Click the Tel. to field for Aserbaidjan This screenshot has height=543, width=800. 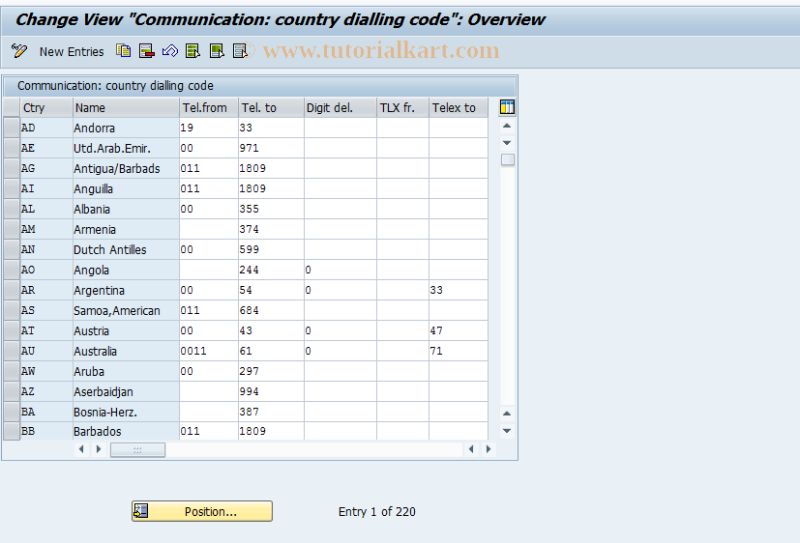click(271, 391)
